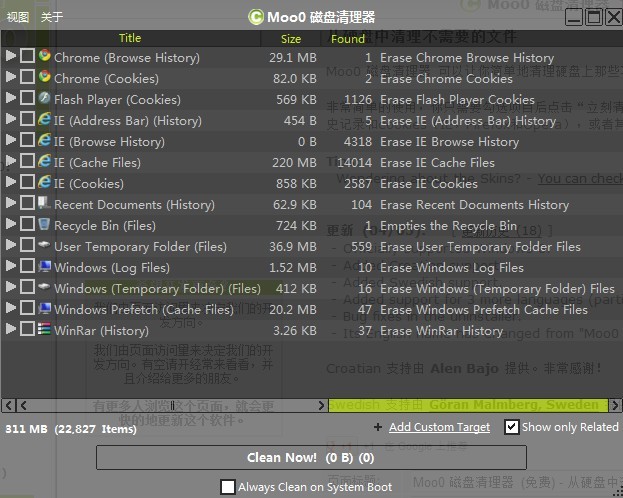Image resolution: width=623 pixels, height=498 pixels.
Task: Check the Chrome (Cookies) checkbox
Action: 27,77
